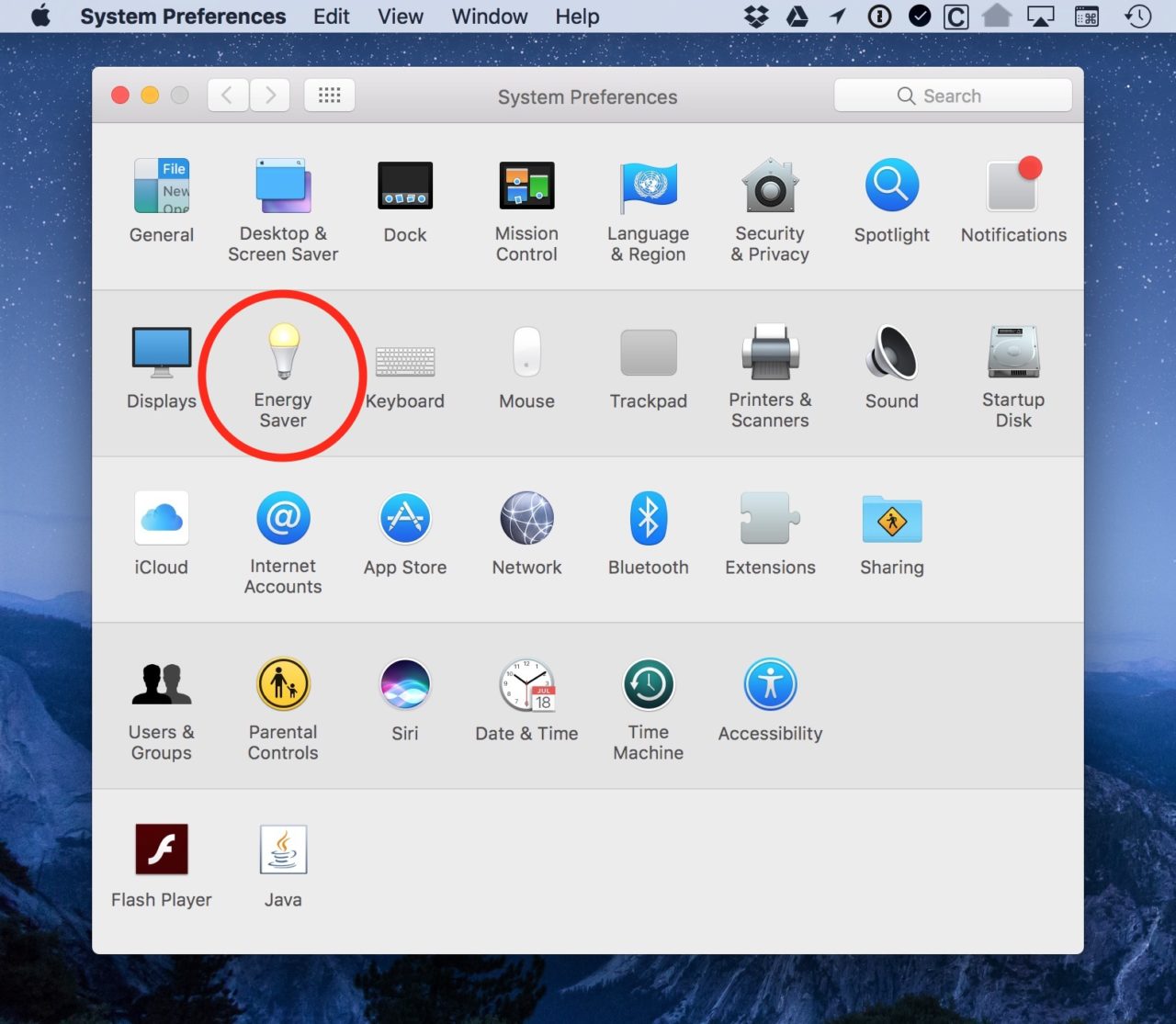Viewport: 1176px width, 1024px height.
Task: Click the location arrow menu bar icon
Action: [838, 17]
